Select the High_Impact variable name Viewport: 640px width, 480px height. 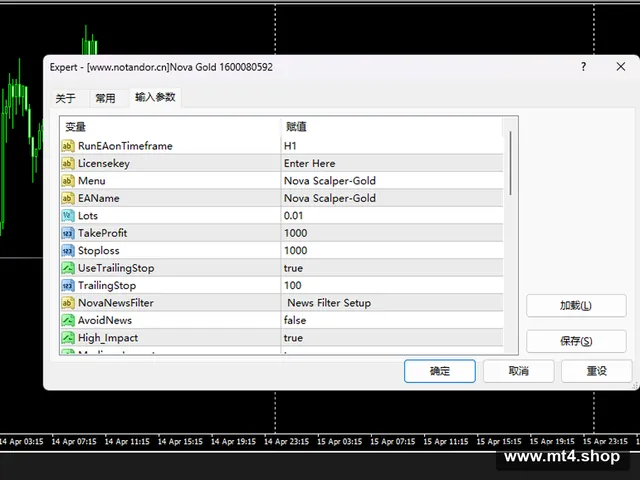point(108,338)
